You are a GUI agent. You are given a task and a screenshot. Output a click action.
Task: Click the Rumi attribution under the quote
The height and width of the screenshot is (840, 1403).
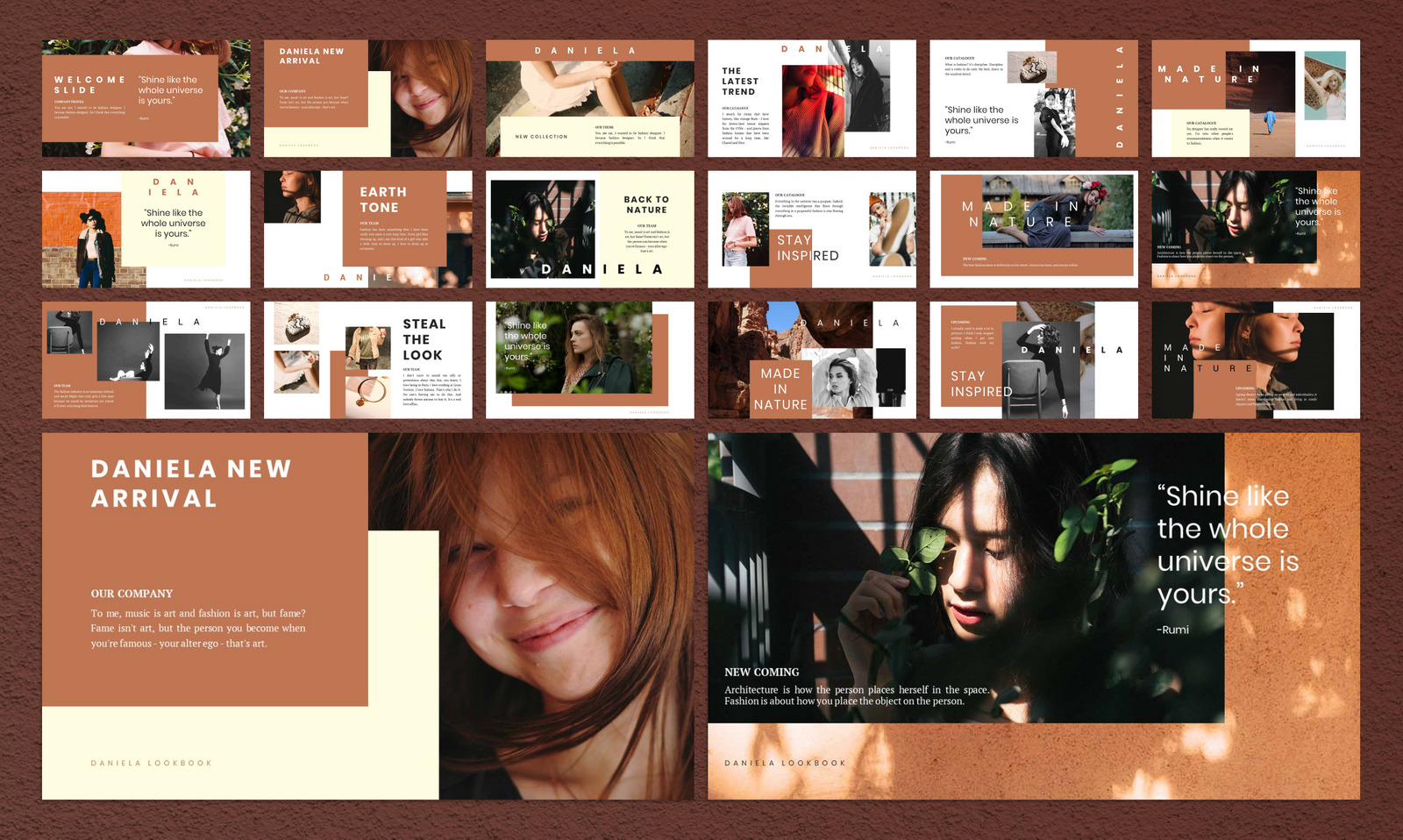point(1174,630)
